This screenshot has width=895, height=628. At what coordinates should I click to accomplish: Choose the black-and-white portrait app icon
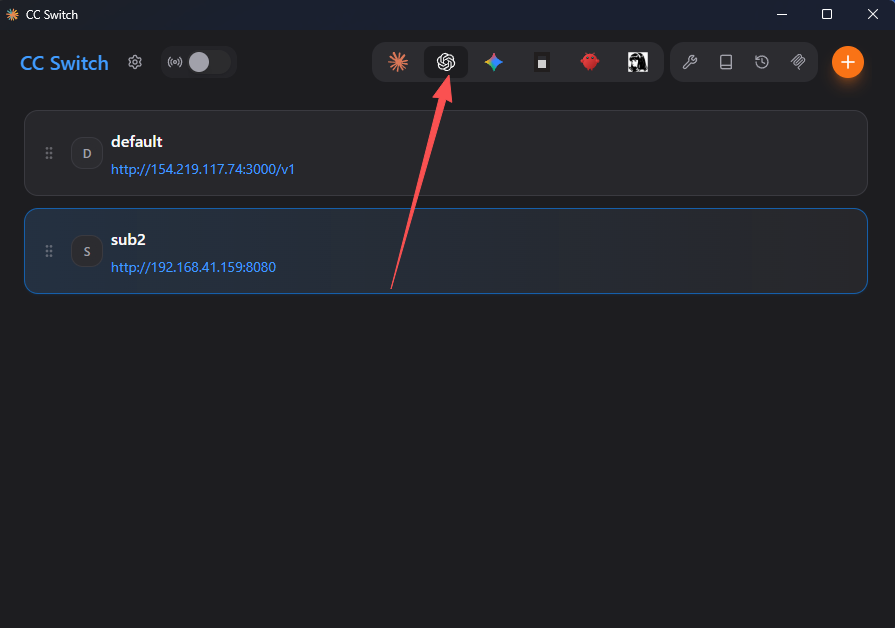point(638,62)
